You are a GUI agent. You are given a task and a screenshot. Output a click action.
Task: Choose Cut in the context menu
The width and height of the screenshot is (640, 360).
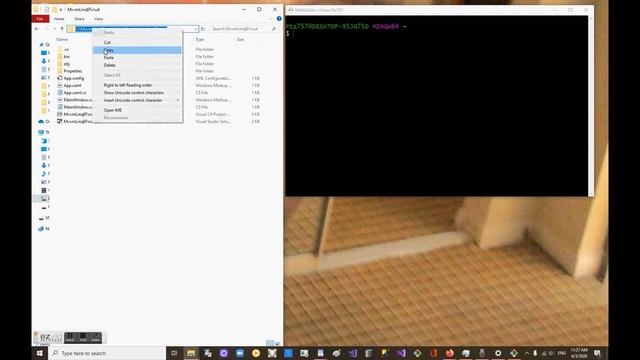[x=137, y=42]
